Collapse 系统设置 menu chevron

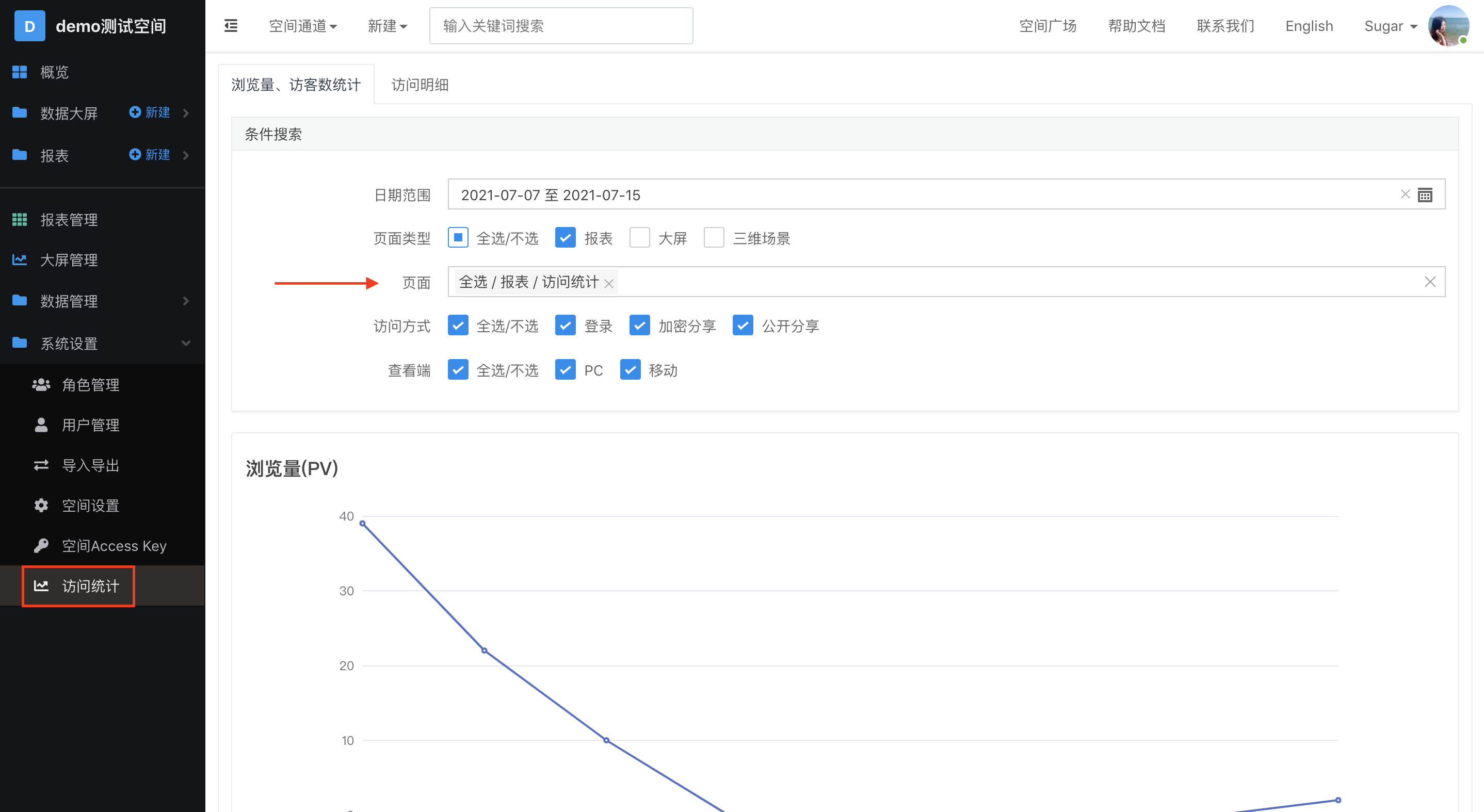(x=186, y=343)
